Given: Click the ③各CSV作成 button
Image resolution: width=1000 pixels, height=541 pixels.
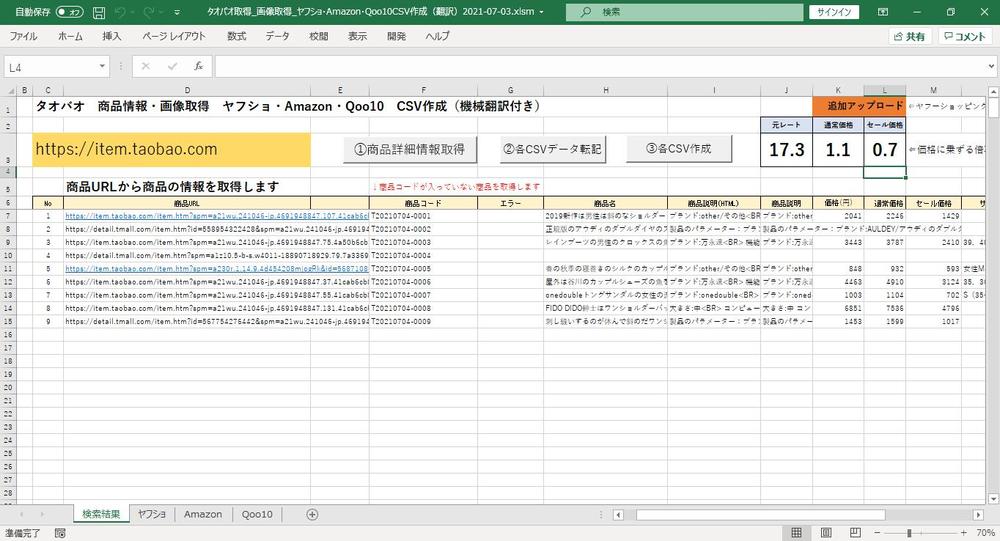Looking at the screenshot, I should (679, 149).
